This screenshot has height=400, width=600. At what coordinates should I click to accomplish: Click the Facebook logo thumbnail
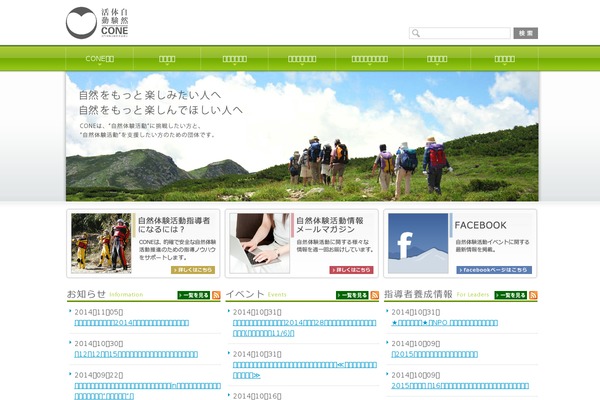pyautogui.click(x=418, y=243)
